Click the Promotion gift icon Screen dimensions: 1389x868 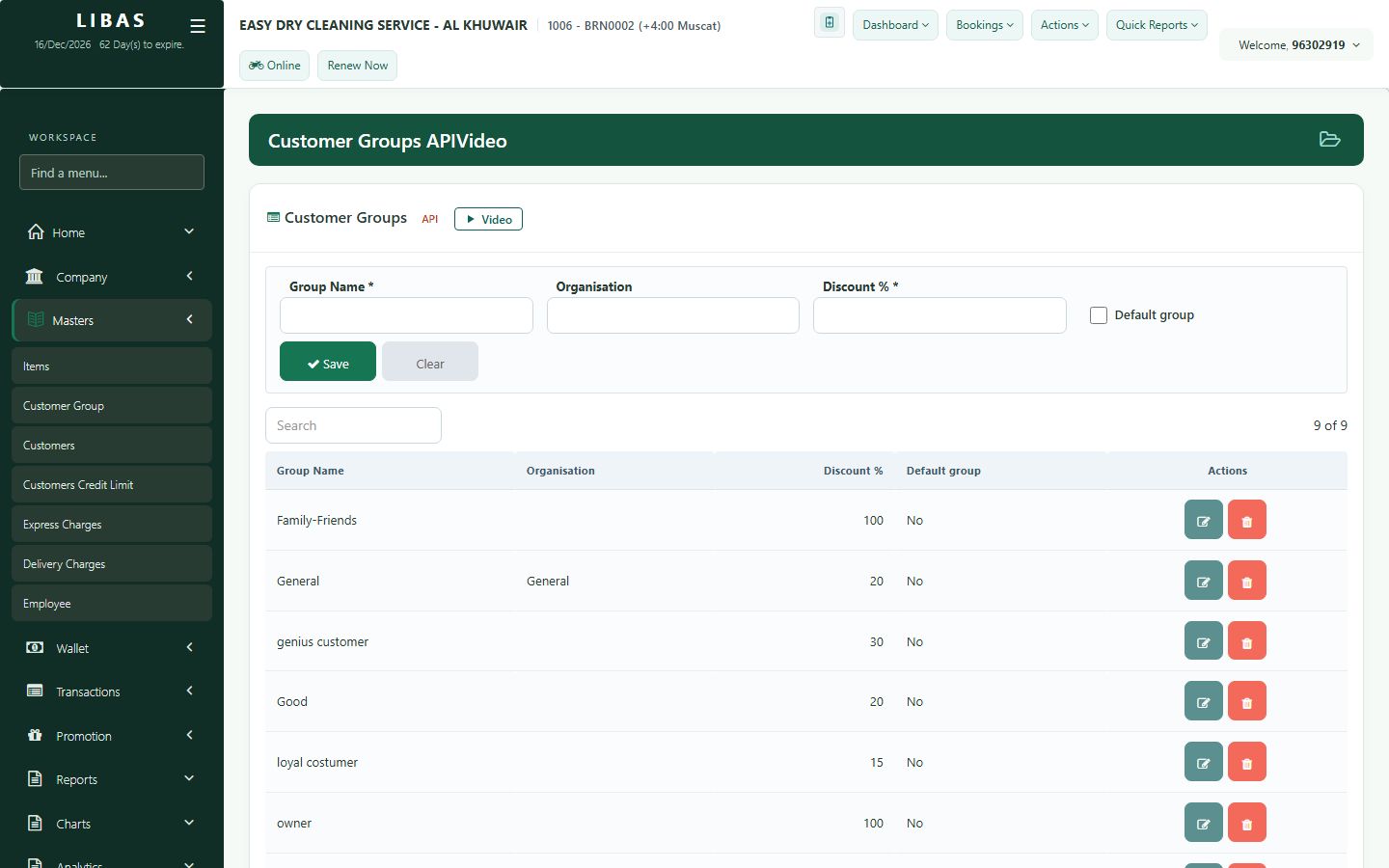(x=35, y=735)
